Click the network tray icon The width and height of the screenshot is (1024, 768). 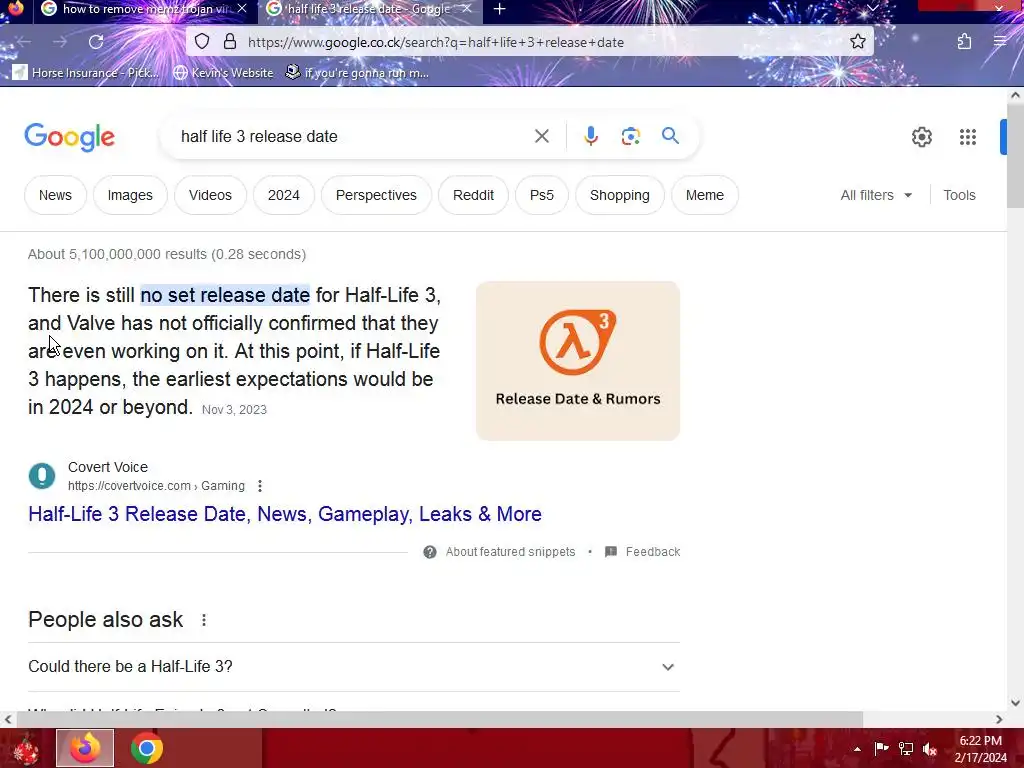coord(906,748)
